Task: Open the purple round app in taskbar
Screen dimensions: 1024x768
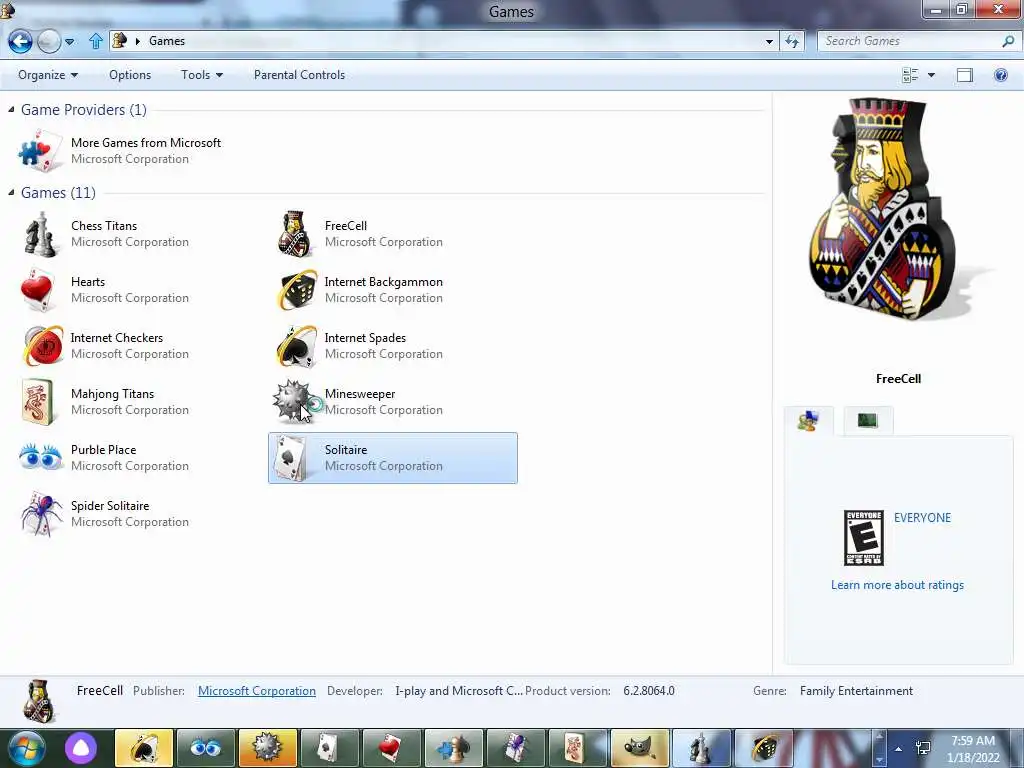Action: pyautogui.click(x=81, y=748)
